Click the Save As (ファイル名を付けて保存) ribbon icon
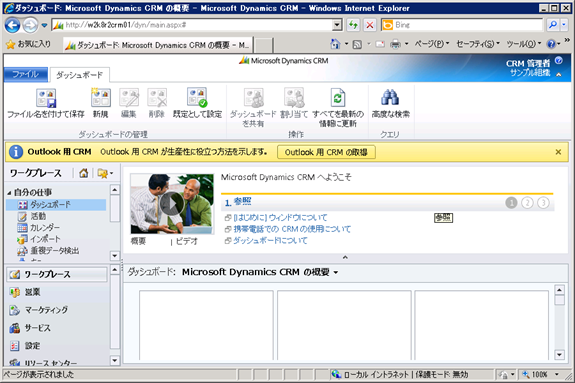The image size is (575, 383). (46, 98)
